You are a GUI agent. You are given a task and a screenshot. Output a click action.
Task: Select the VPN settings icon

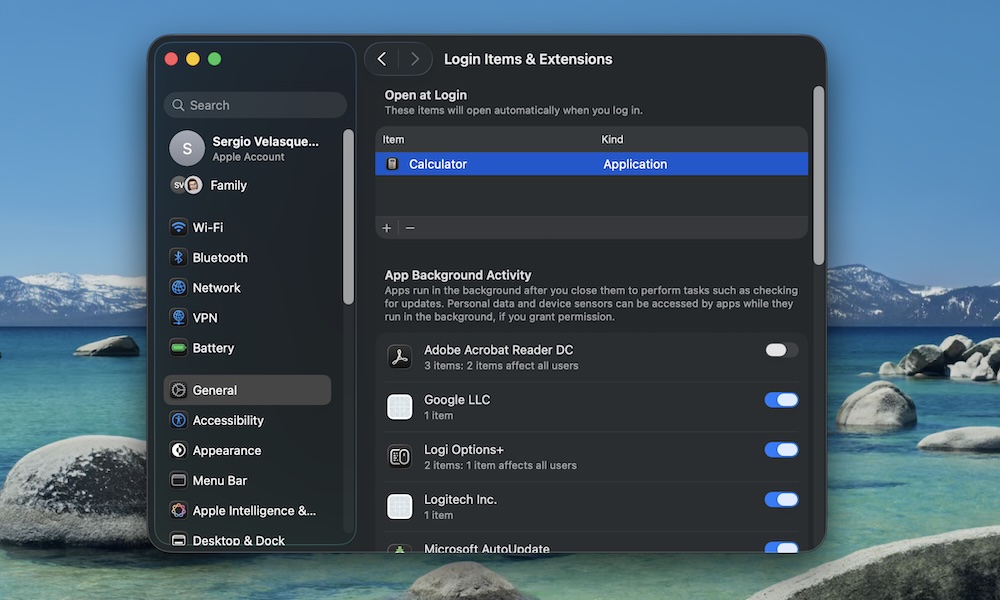pyautogui.click(x=178, y=317)
